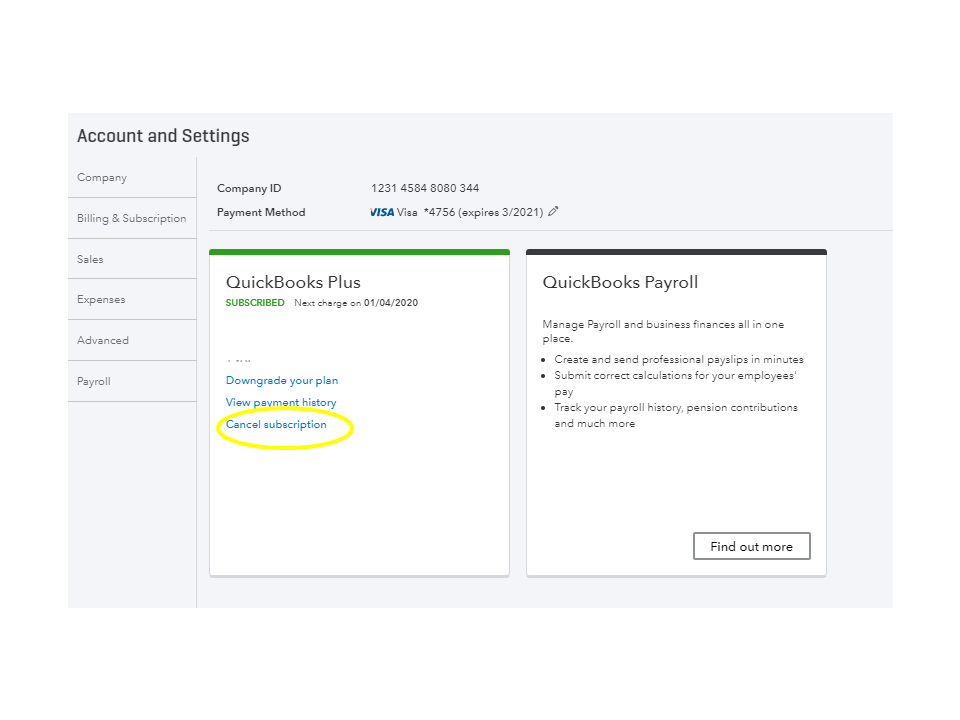Click the Company ID number value
The image size is (960, 720).
[425, 188]
